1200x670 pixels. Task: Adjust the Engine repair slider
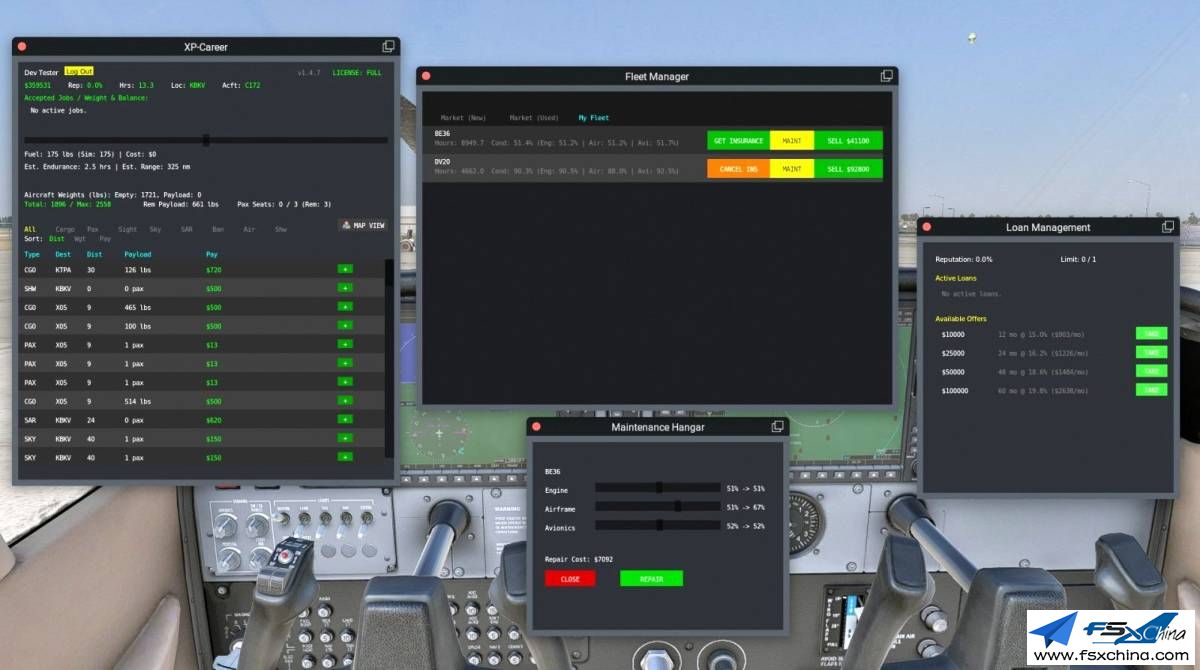coord(658,488)
